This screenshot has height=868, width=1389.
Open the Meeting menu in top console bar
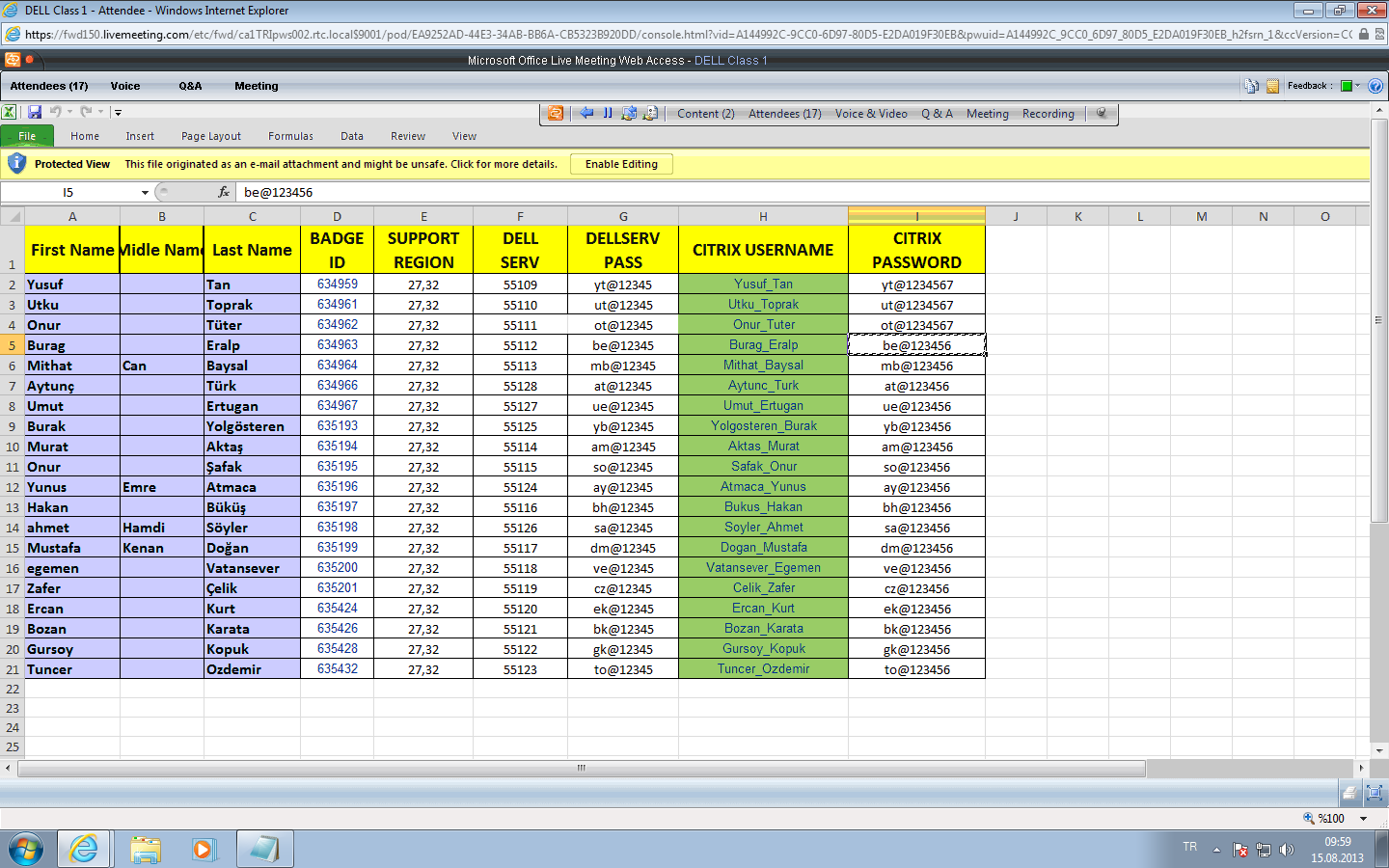point(257,86)
